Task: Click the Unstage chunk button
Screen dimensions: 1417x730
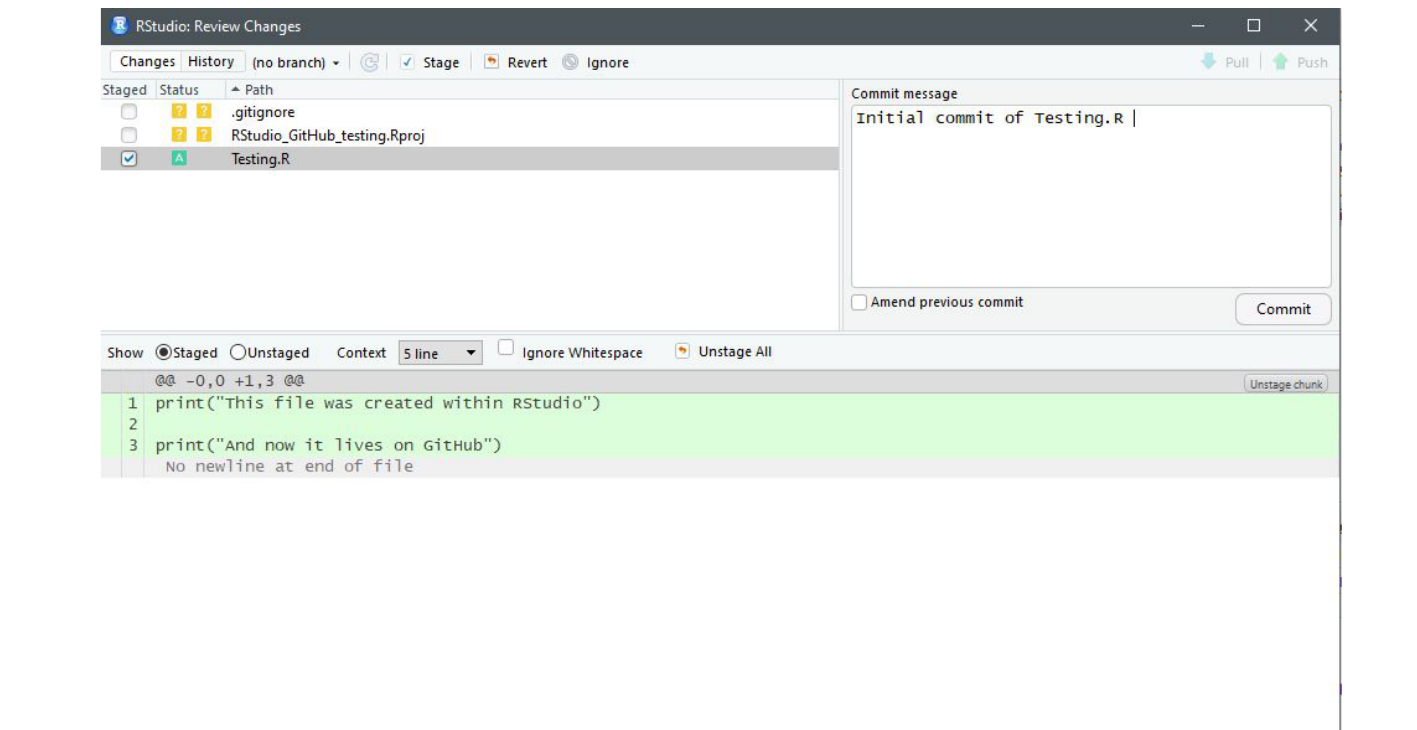Action: pos(1286,384)
